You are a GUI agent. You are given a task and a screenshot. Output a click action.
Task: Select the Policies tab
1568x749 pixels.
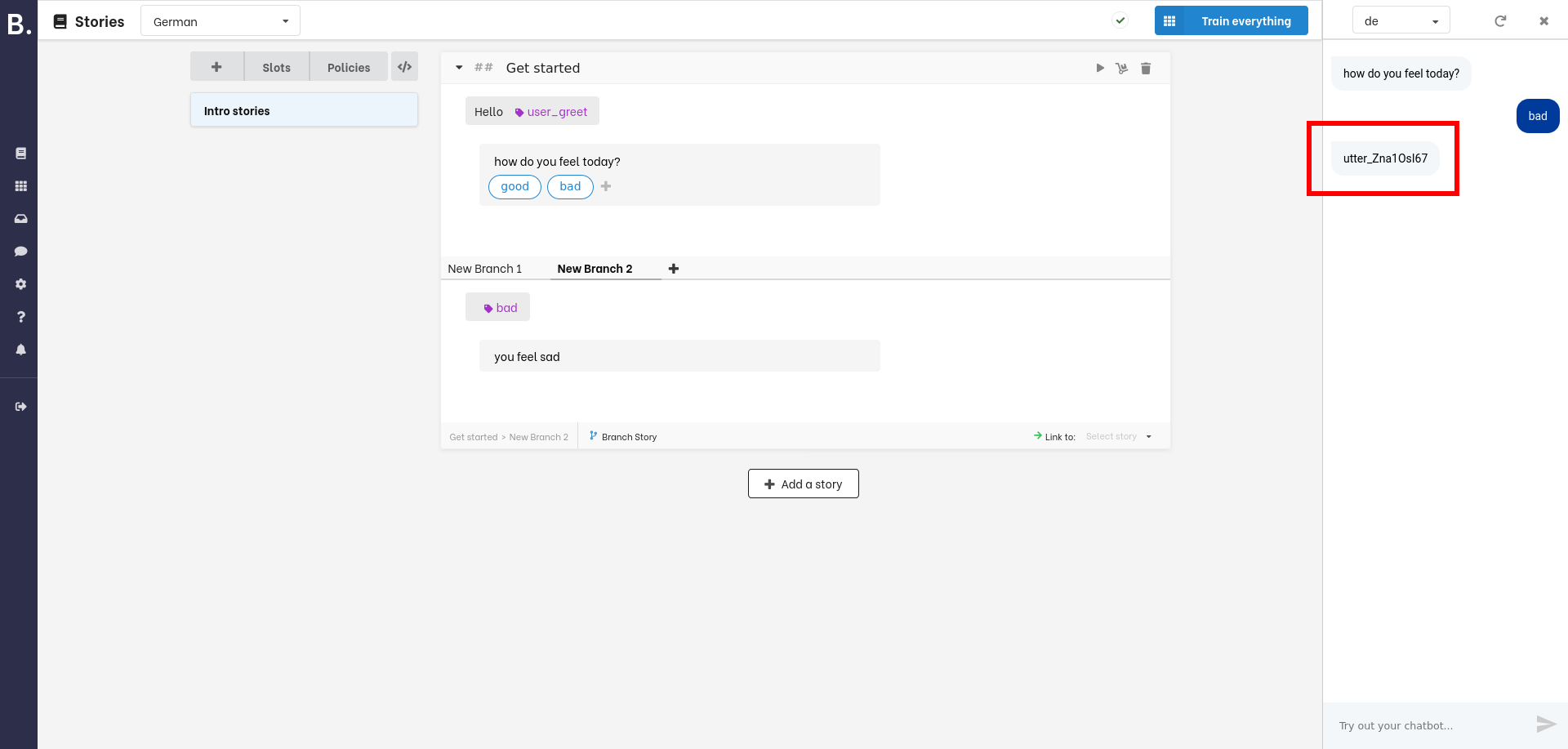(x=349, y=66)
